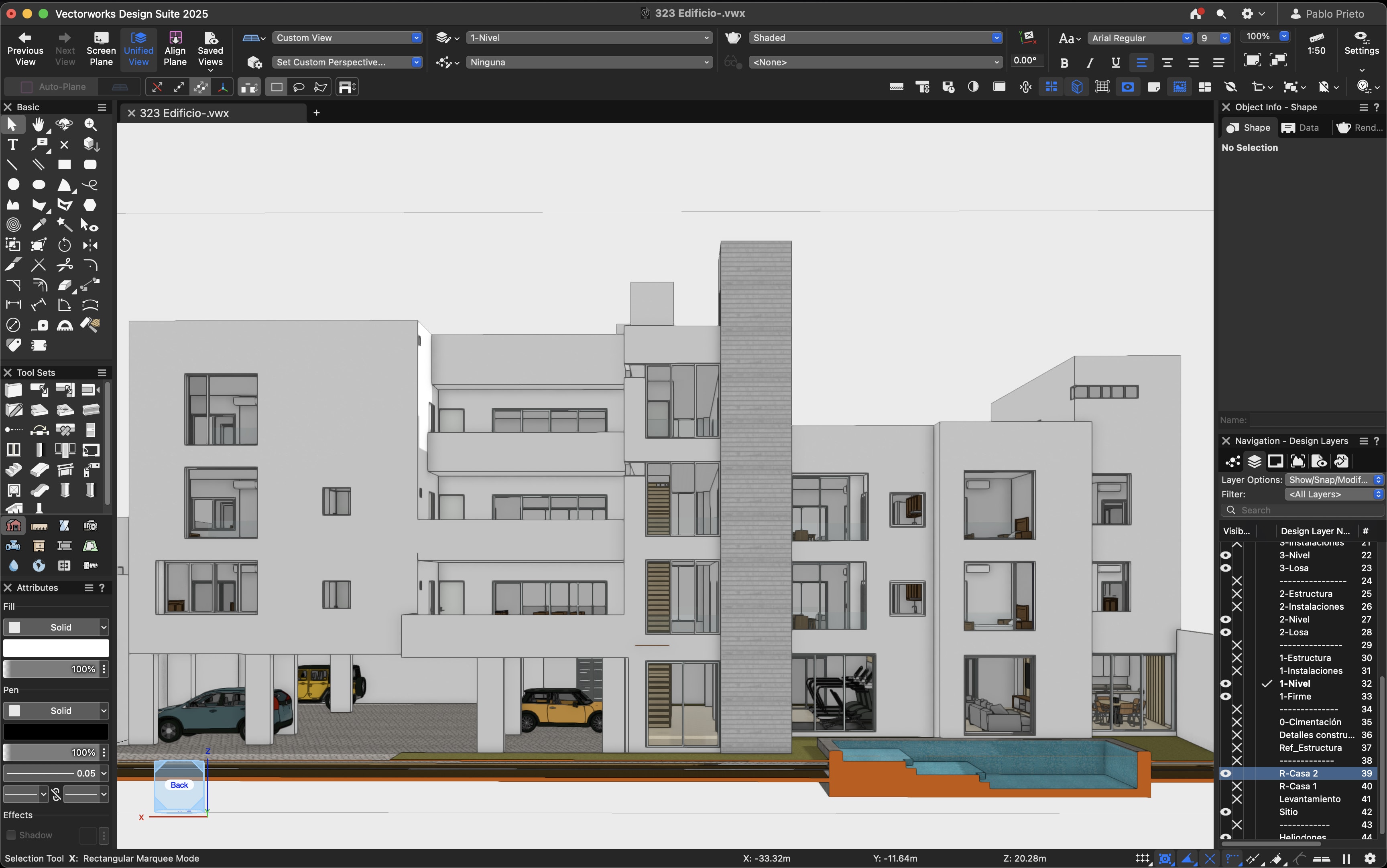
Task: Select the Pan hand tool
Action: 38,125
